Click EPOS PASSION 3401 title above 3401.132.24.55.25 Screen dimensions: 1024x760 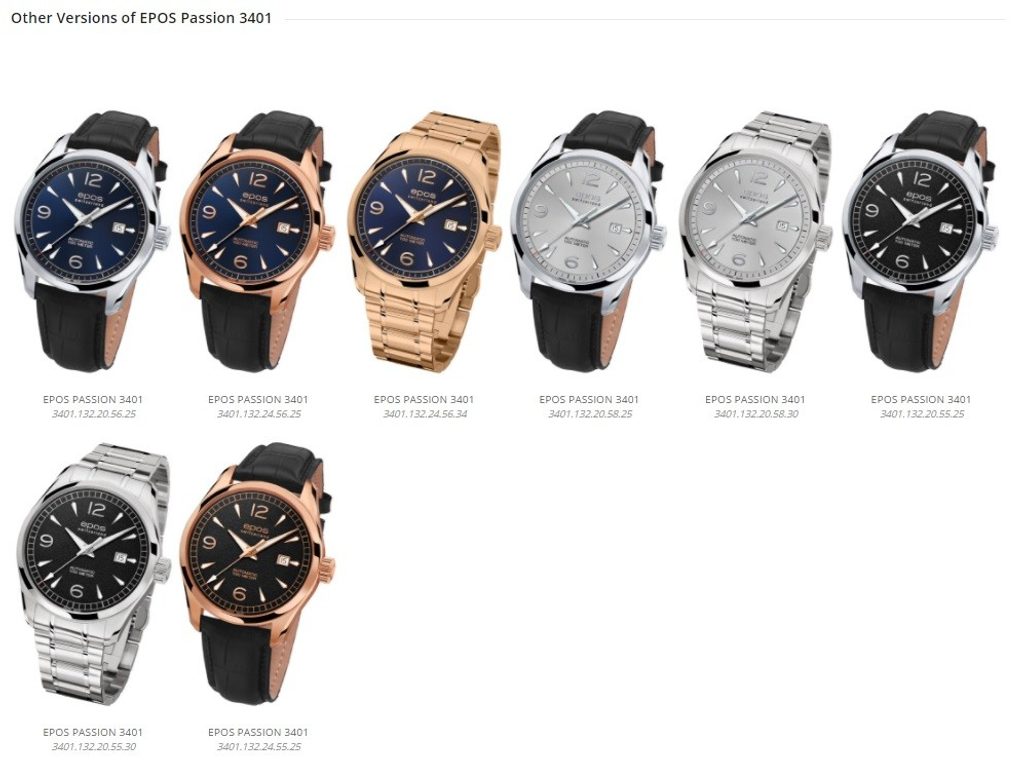[x=258, y=733]
